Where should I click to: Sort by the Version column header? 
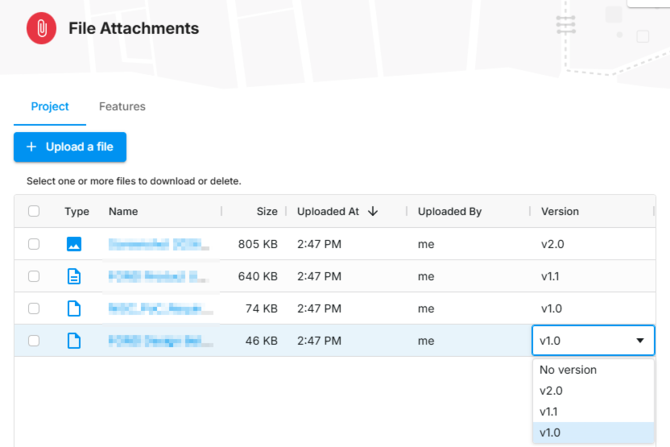click(x=560, y=212)
